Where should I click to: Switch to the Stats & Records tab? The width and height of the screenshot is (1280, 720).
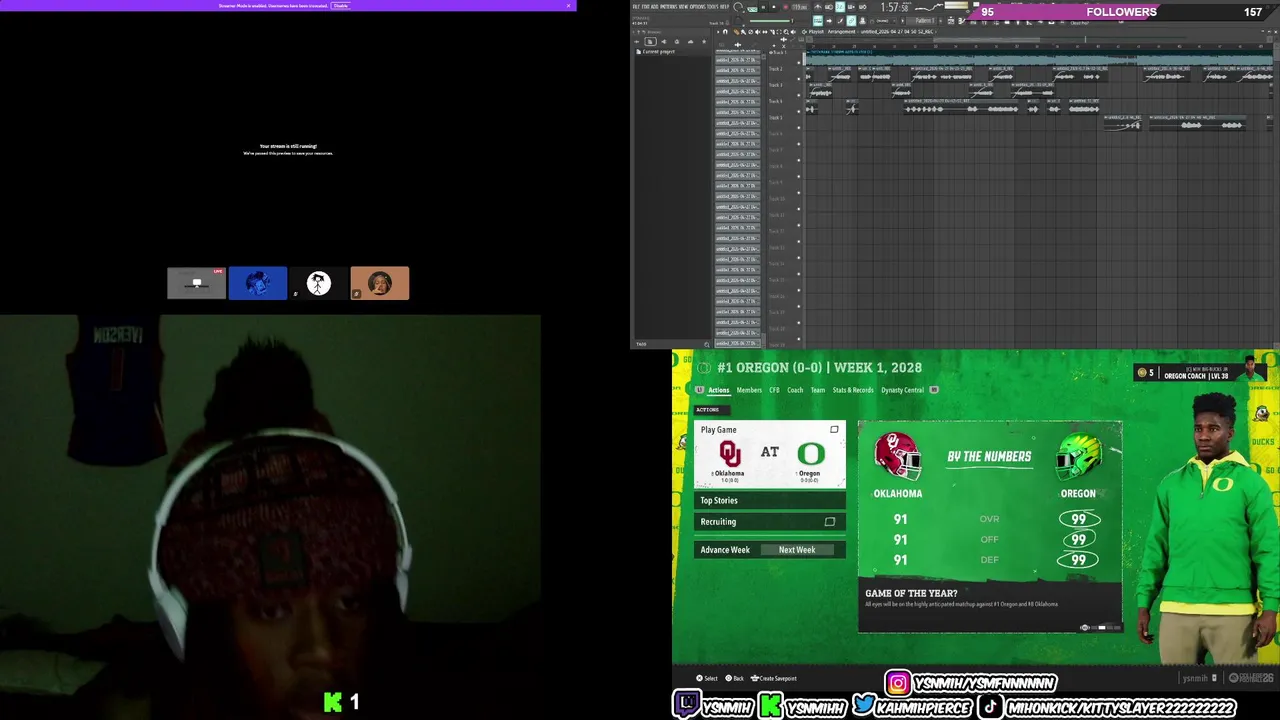[853, 390]
